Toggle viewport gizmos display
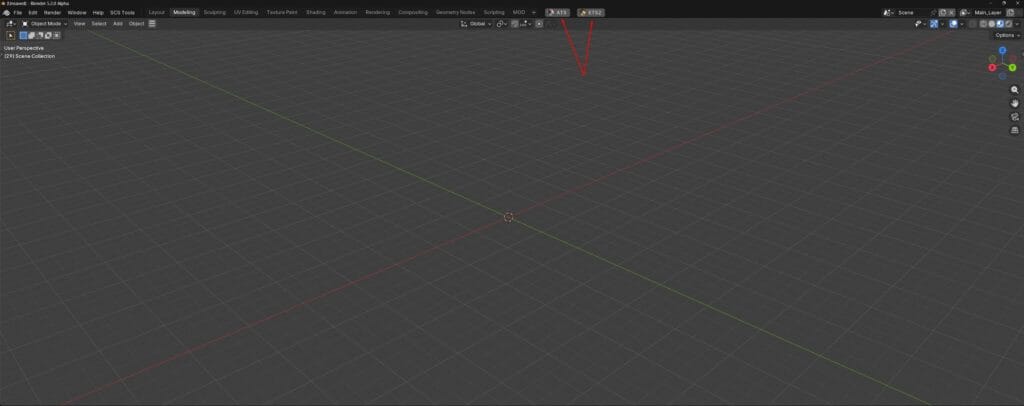Screen dimensions: 1024x406 tap(934, 23)
